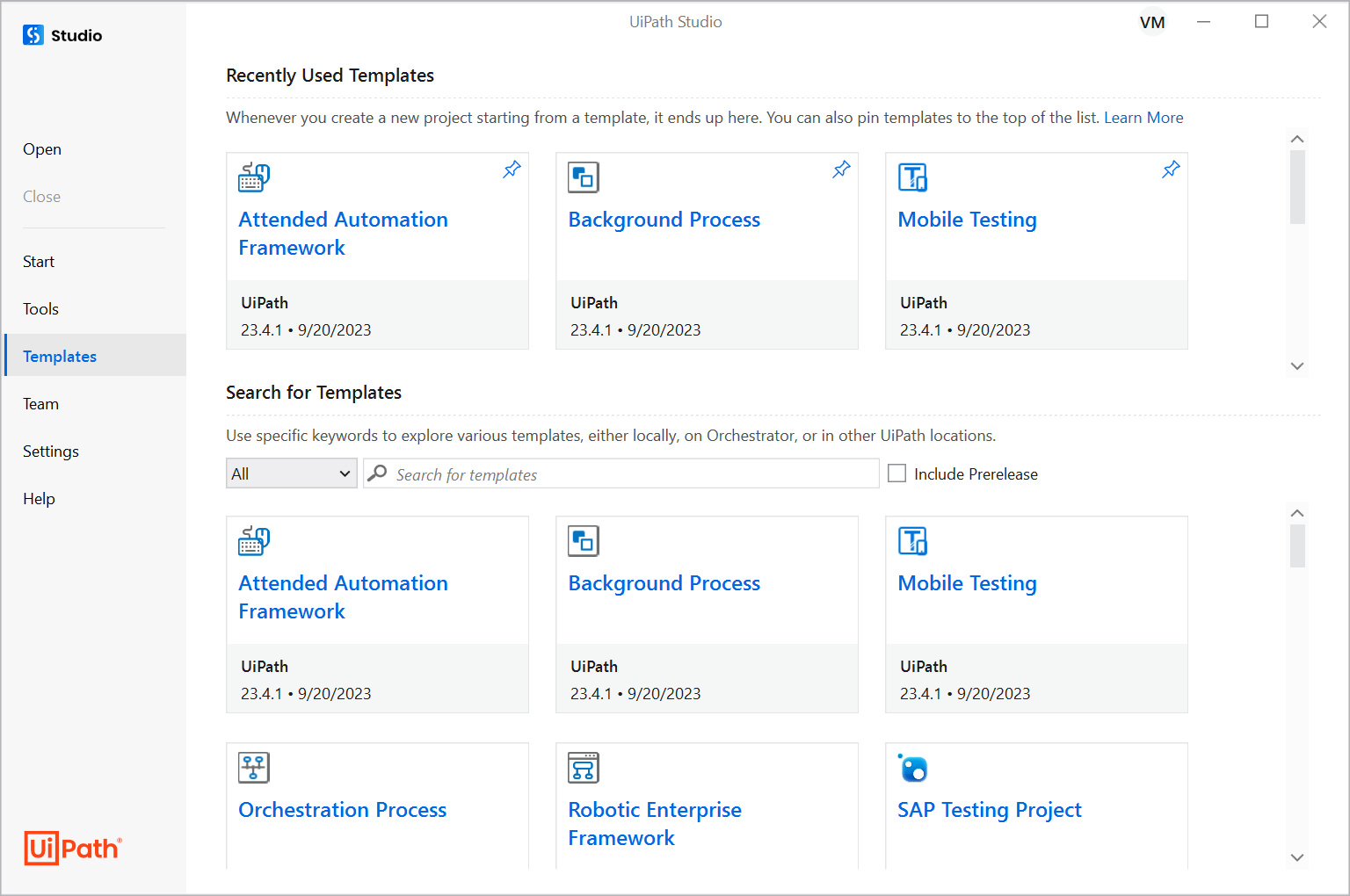Switch to the Tools tab
This screenshot has height=896, width=1350.
coord(40,309)
